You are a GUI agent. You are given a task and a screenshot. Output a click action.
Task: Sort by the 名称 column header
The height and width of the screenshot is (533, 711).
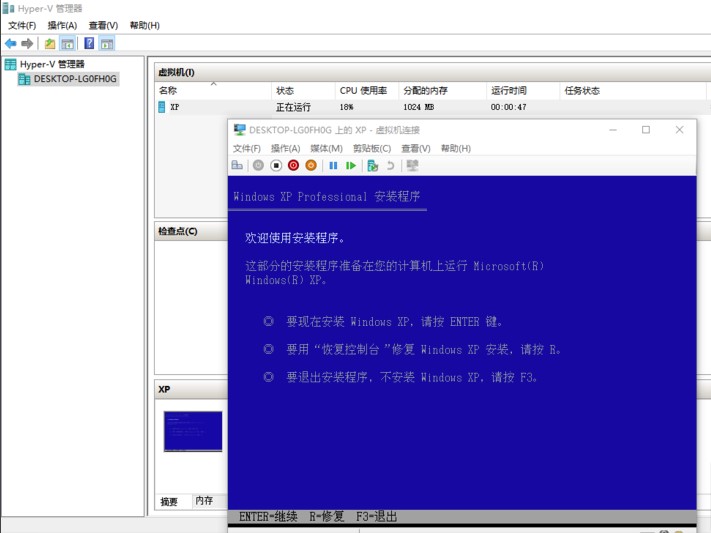[x=214, y=91]
